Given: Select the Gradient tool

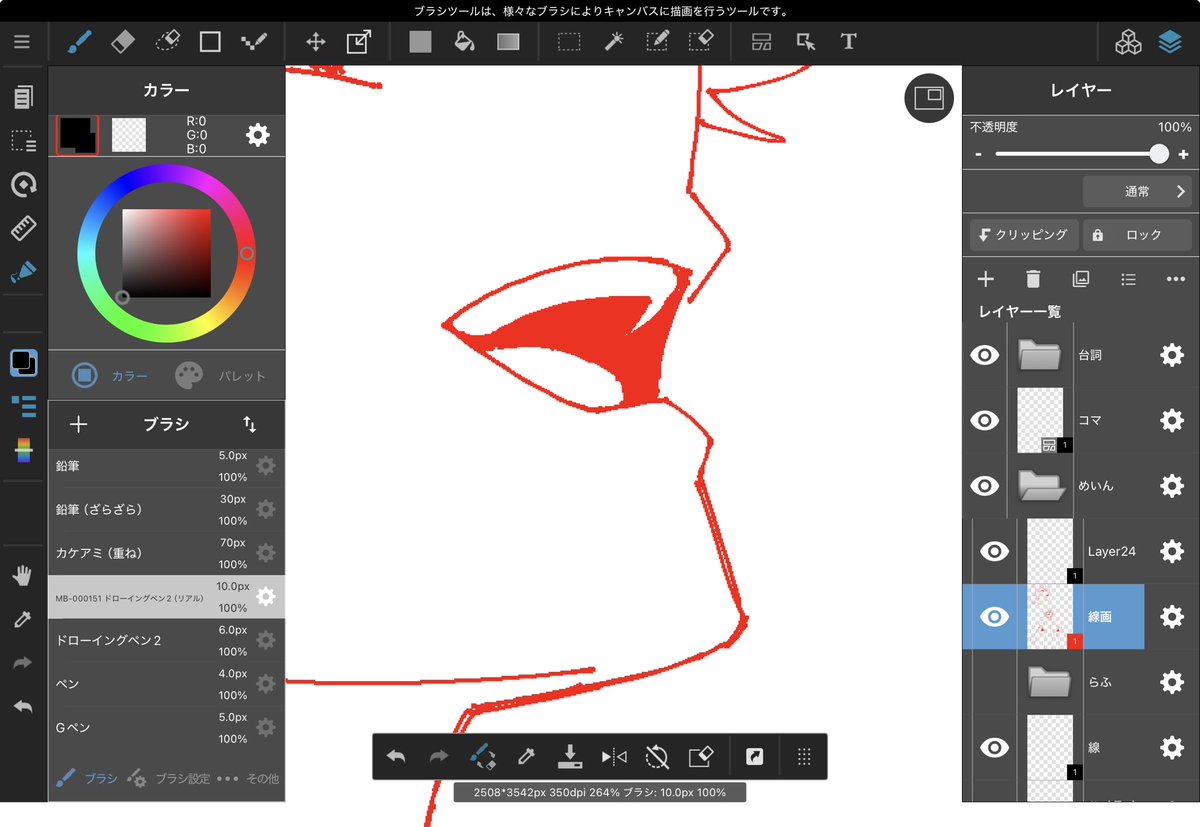Looking at the screenshot, I should click(x=508, y=42).
